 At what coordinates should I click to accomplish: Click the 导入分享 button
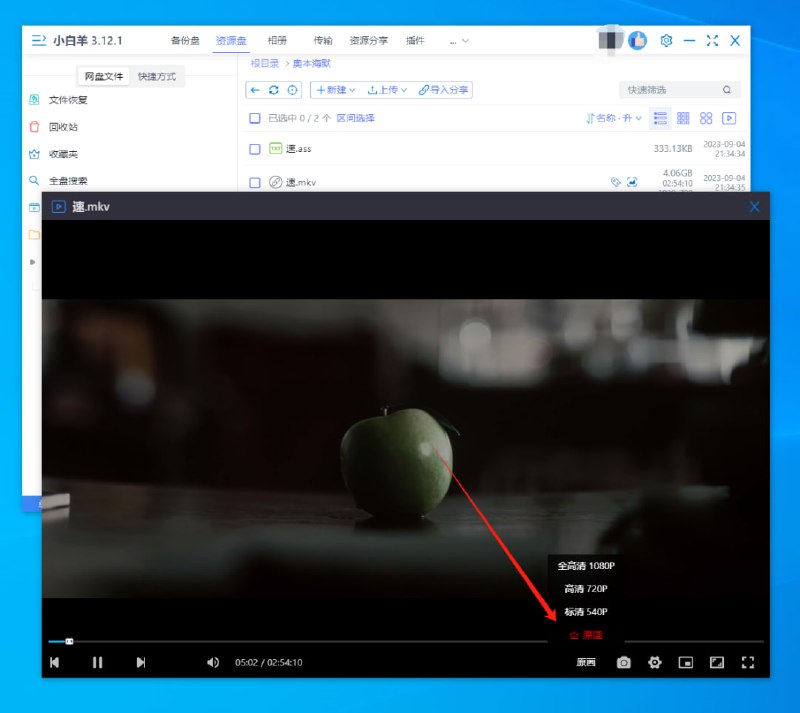coord(445,90)
